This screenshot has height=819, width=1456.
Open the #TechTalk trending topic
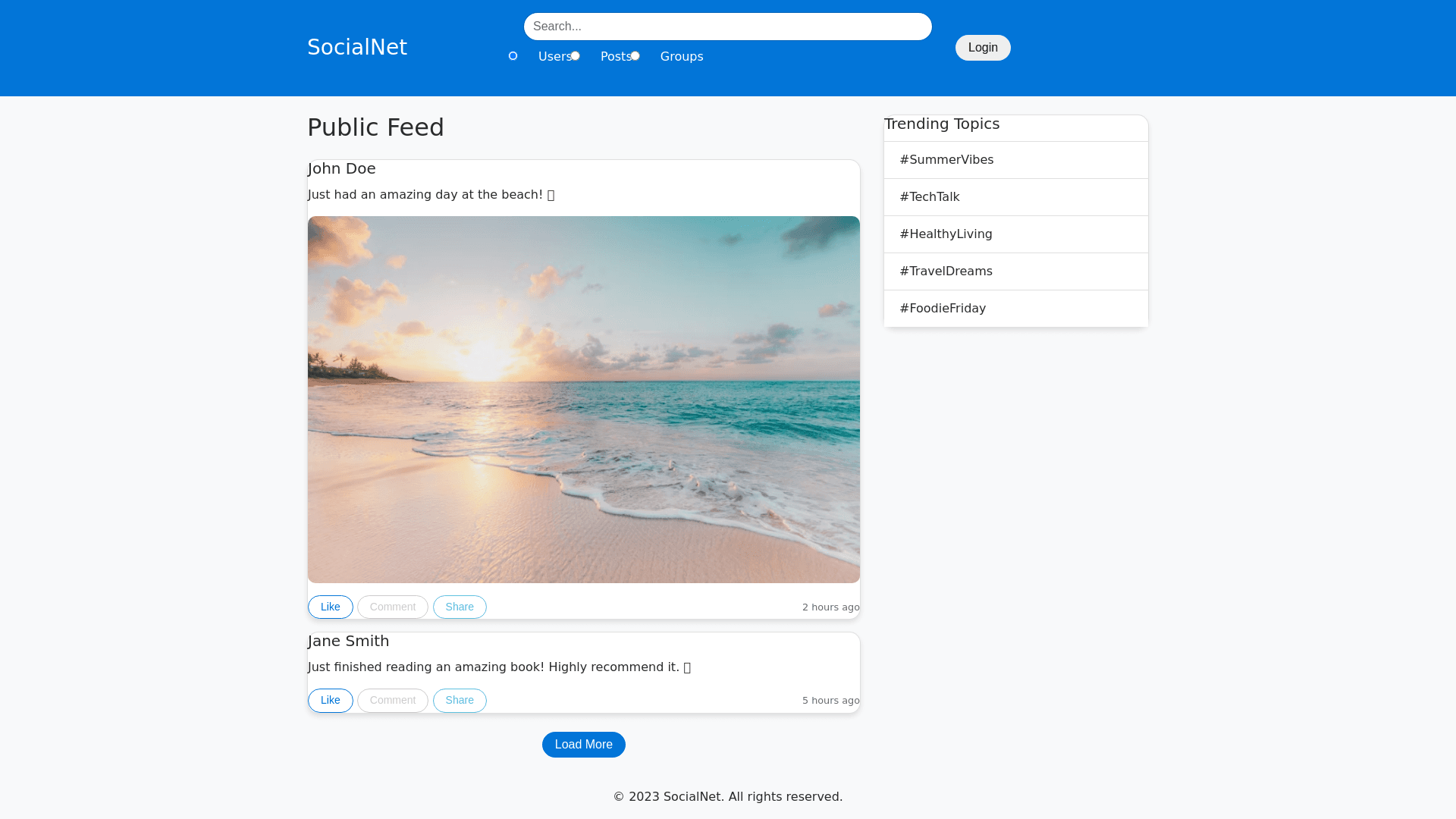click(x=930, y=197)
